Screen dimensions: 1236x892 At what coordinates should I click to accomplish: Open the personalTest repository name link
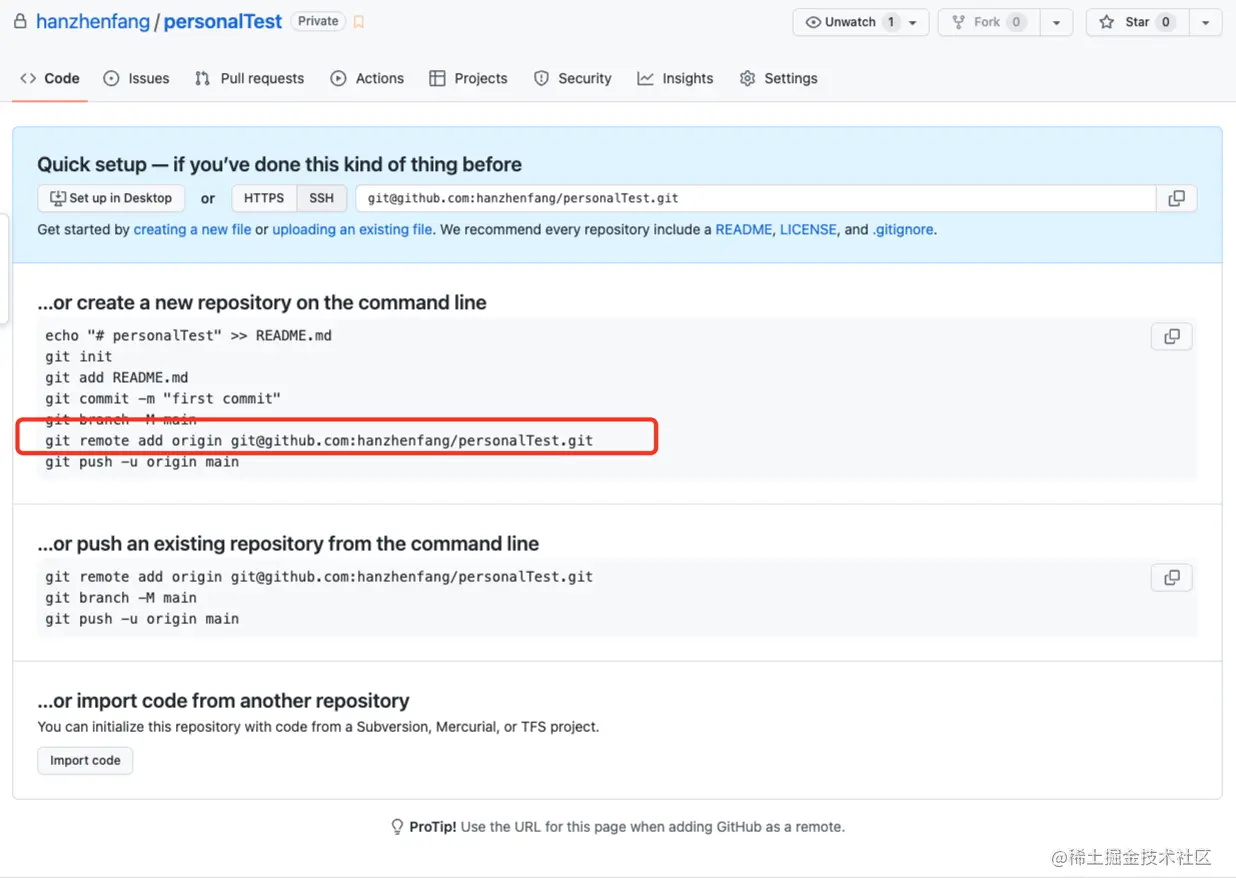[223, 21]
